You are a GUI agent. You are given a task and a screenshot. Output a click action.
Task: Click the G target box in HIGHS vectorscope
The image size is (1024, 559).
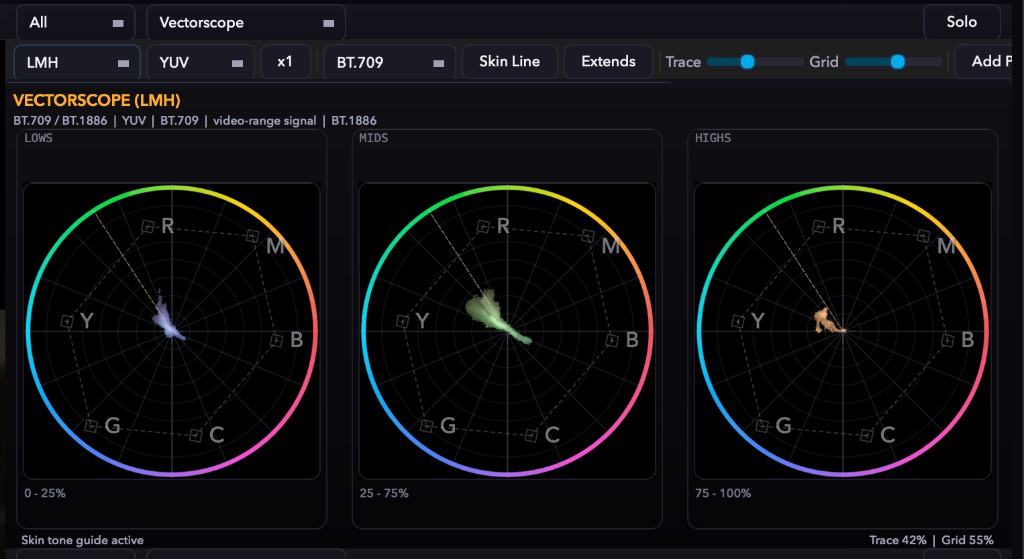761,426
